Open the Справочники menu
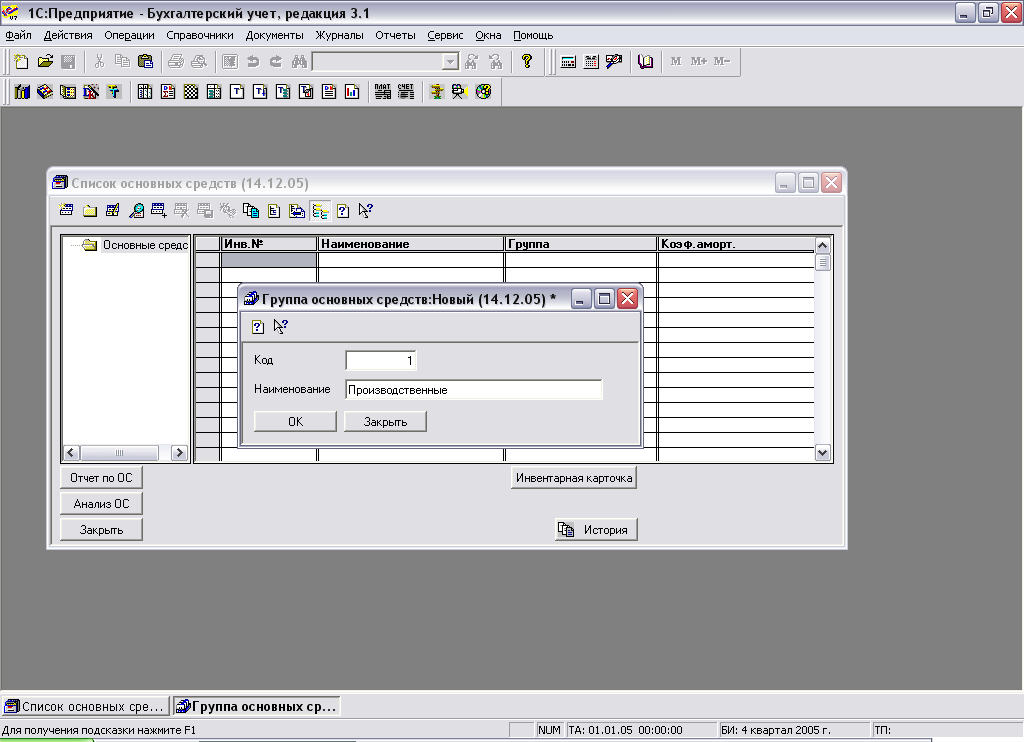 tap(200, 35)
